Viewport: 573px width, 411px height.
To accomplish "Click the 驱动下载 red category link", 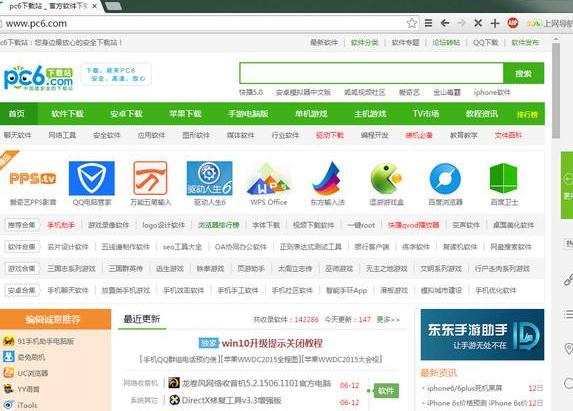I will point(330,135).
